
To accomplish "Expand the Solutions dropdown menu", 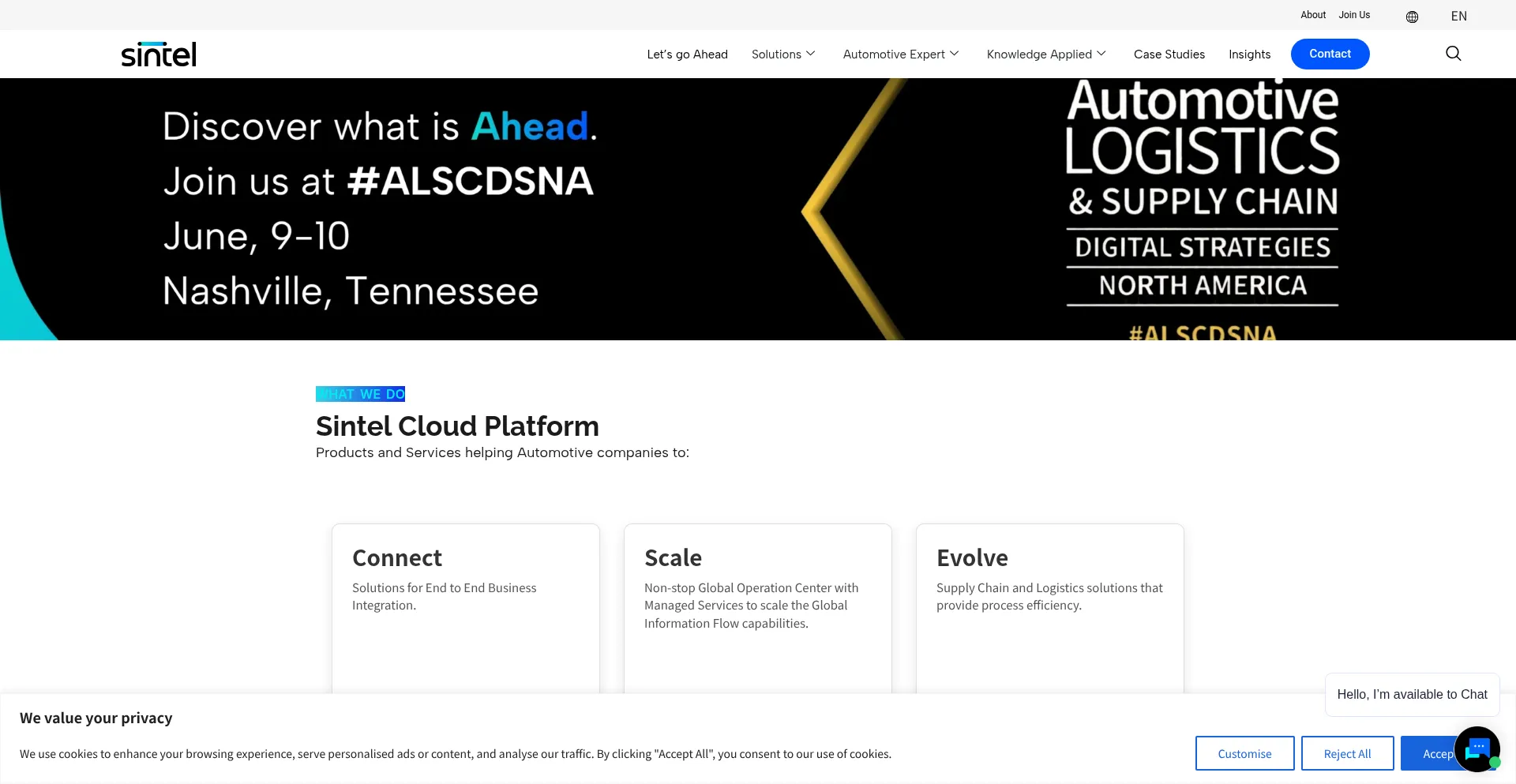I will tap(783, 54).
